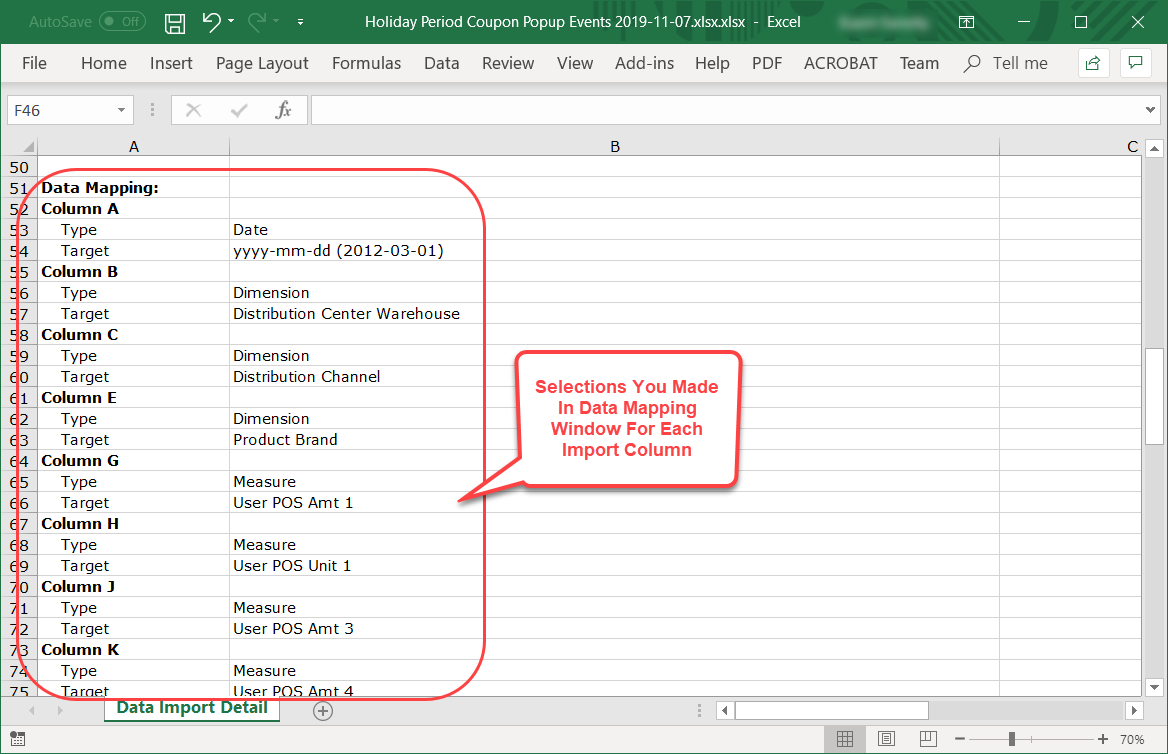Open the Comments speech bubble icon
The width and height of the screenshot is (1168, 754).
1135,63
